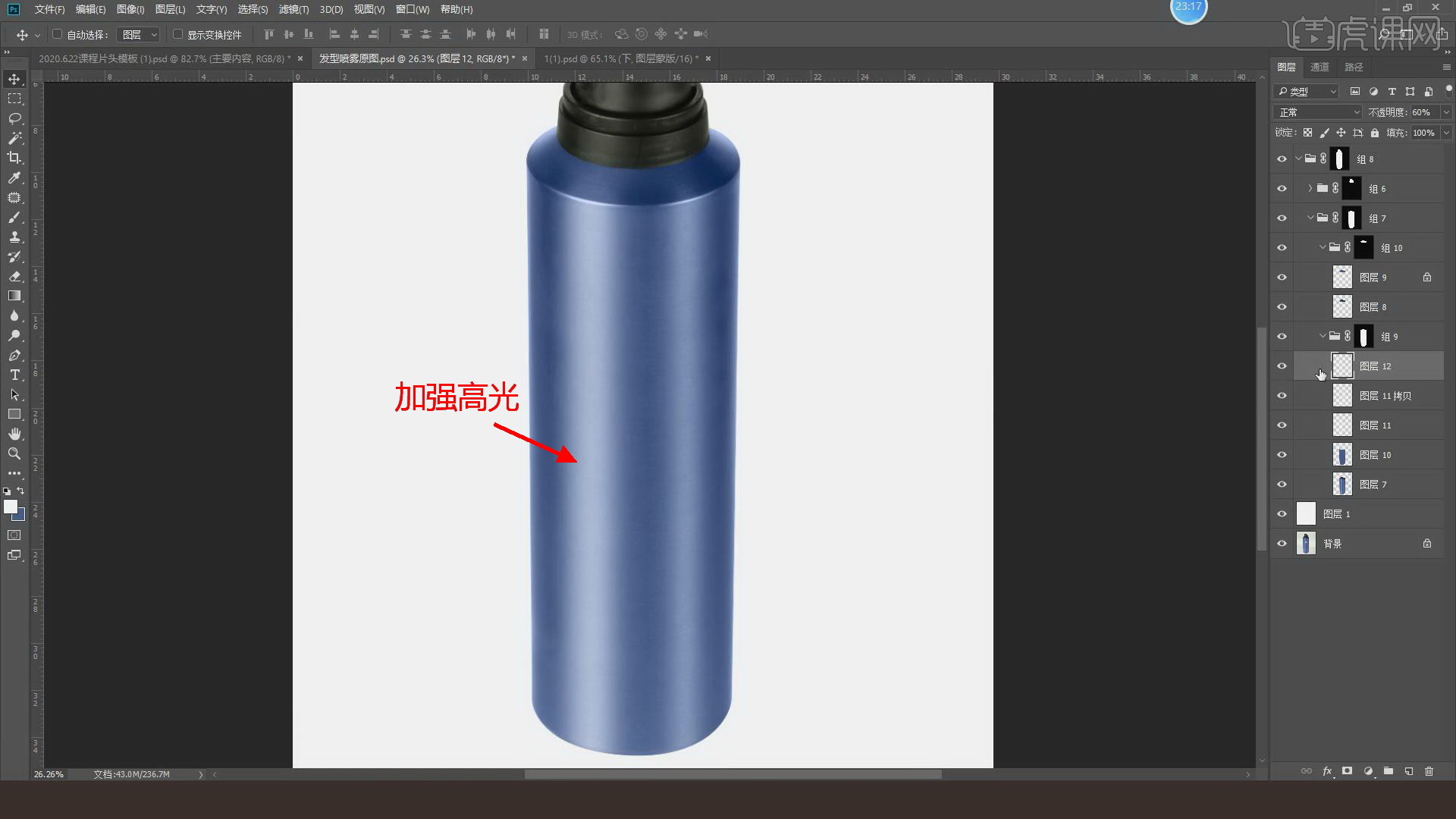The height and width of the screenshot is (819, 1456).
Task: Enable the 自动选择 checkbox
Action: click(57, 34)
